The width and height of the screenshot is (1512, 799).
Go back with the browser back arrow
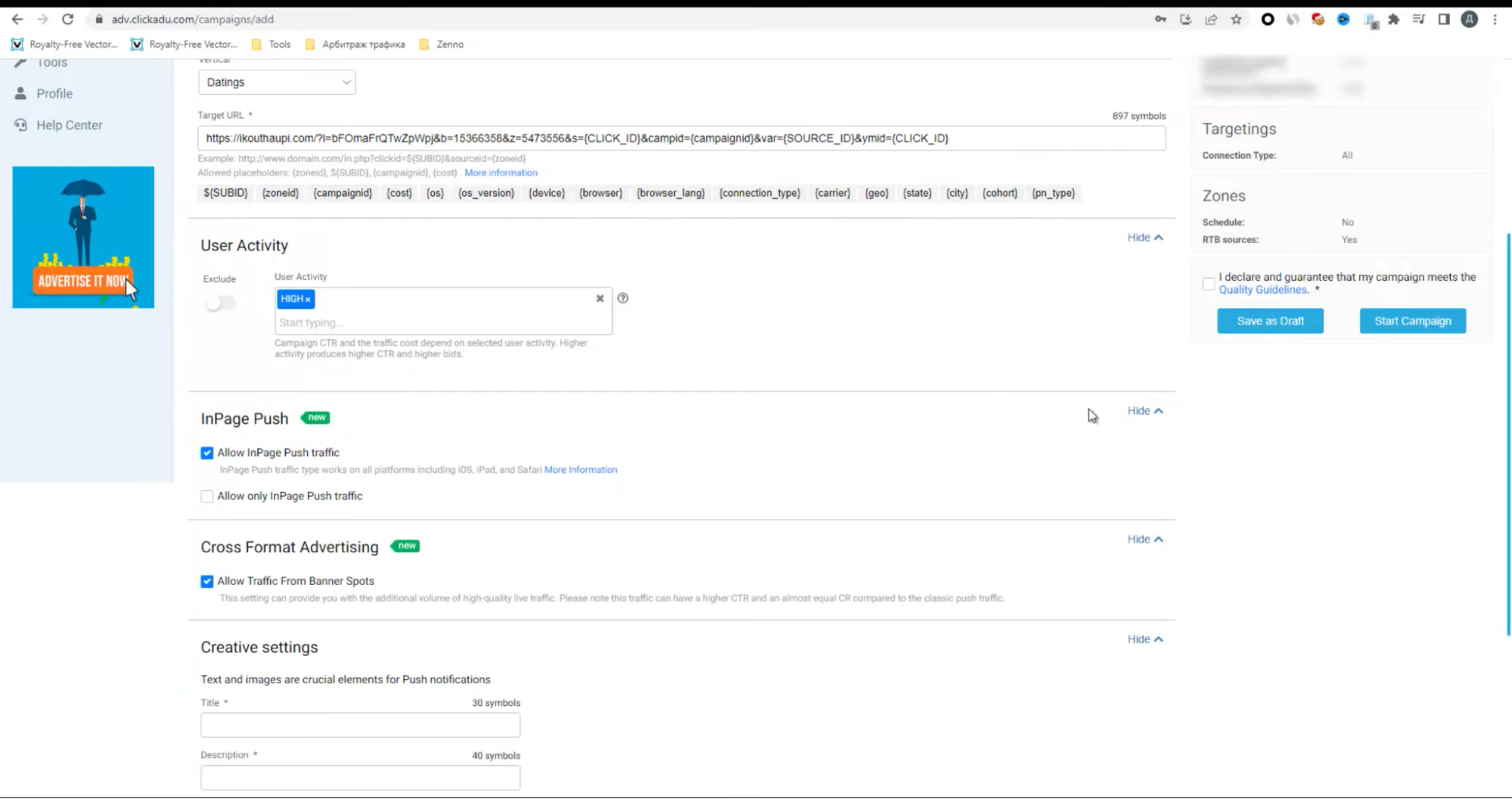[x=17, y=19]
